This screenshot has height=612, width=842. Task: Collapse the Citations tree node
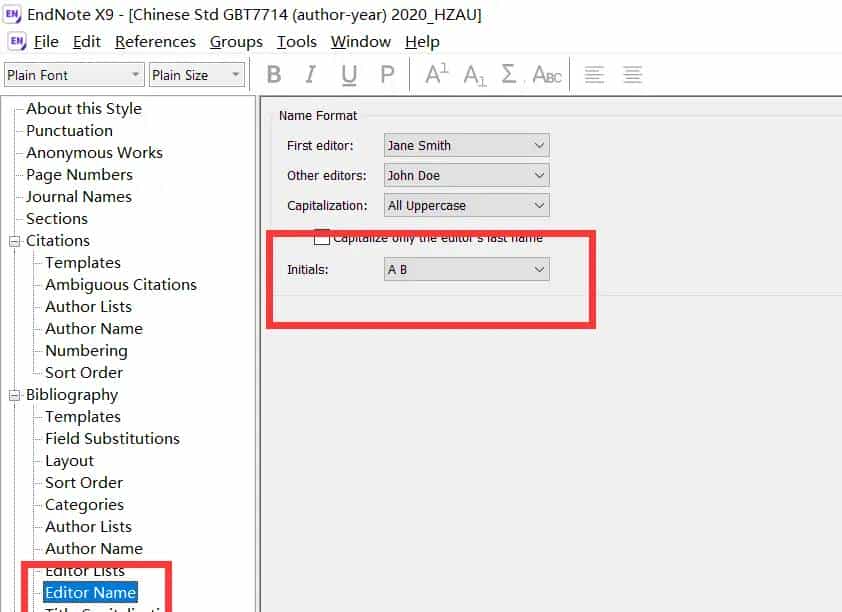click(x=14, y=241)
